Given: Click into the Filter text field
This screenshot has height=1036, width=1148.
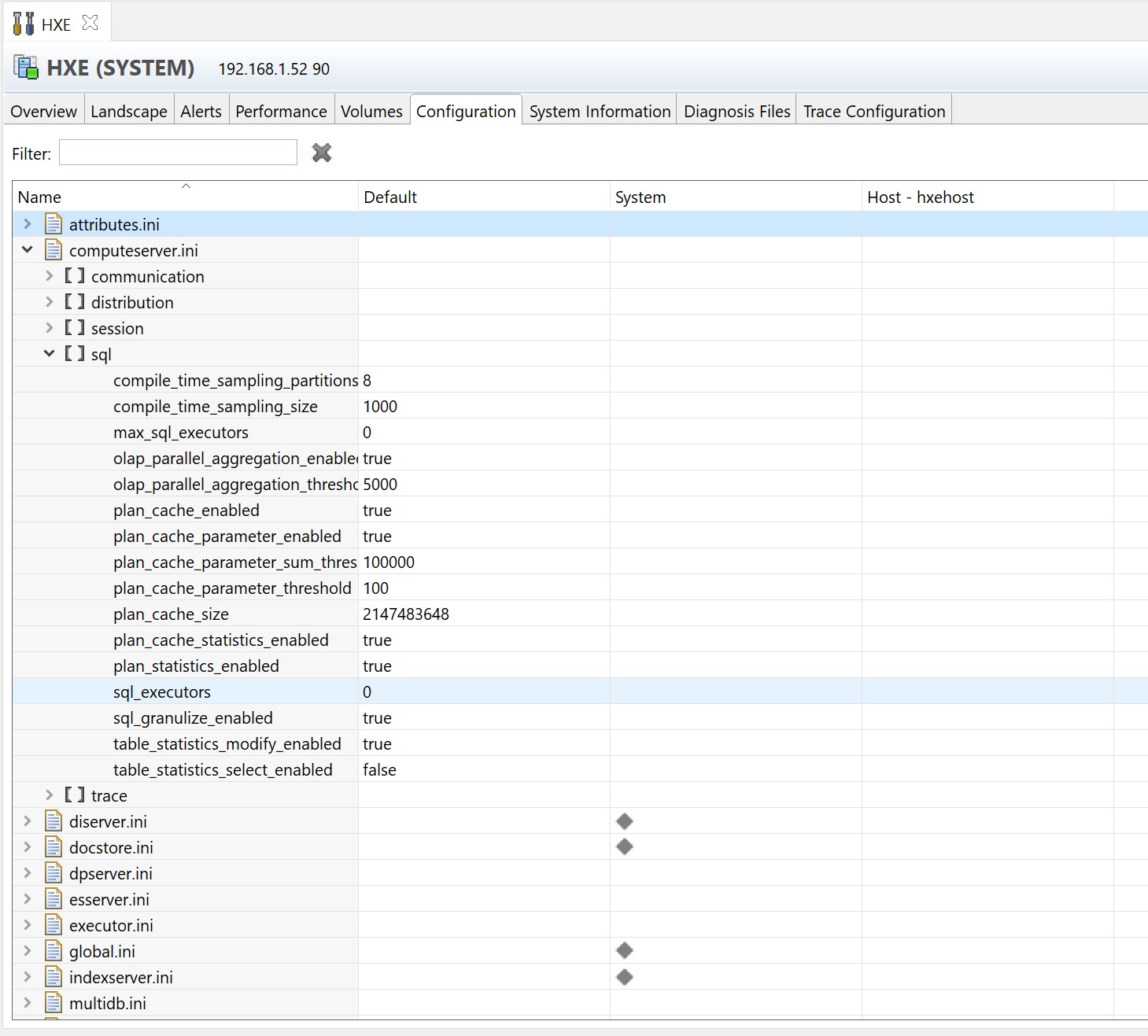Looking at the screenshot, I should pyautogui.click(x=178, y=153).
